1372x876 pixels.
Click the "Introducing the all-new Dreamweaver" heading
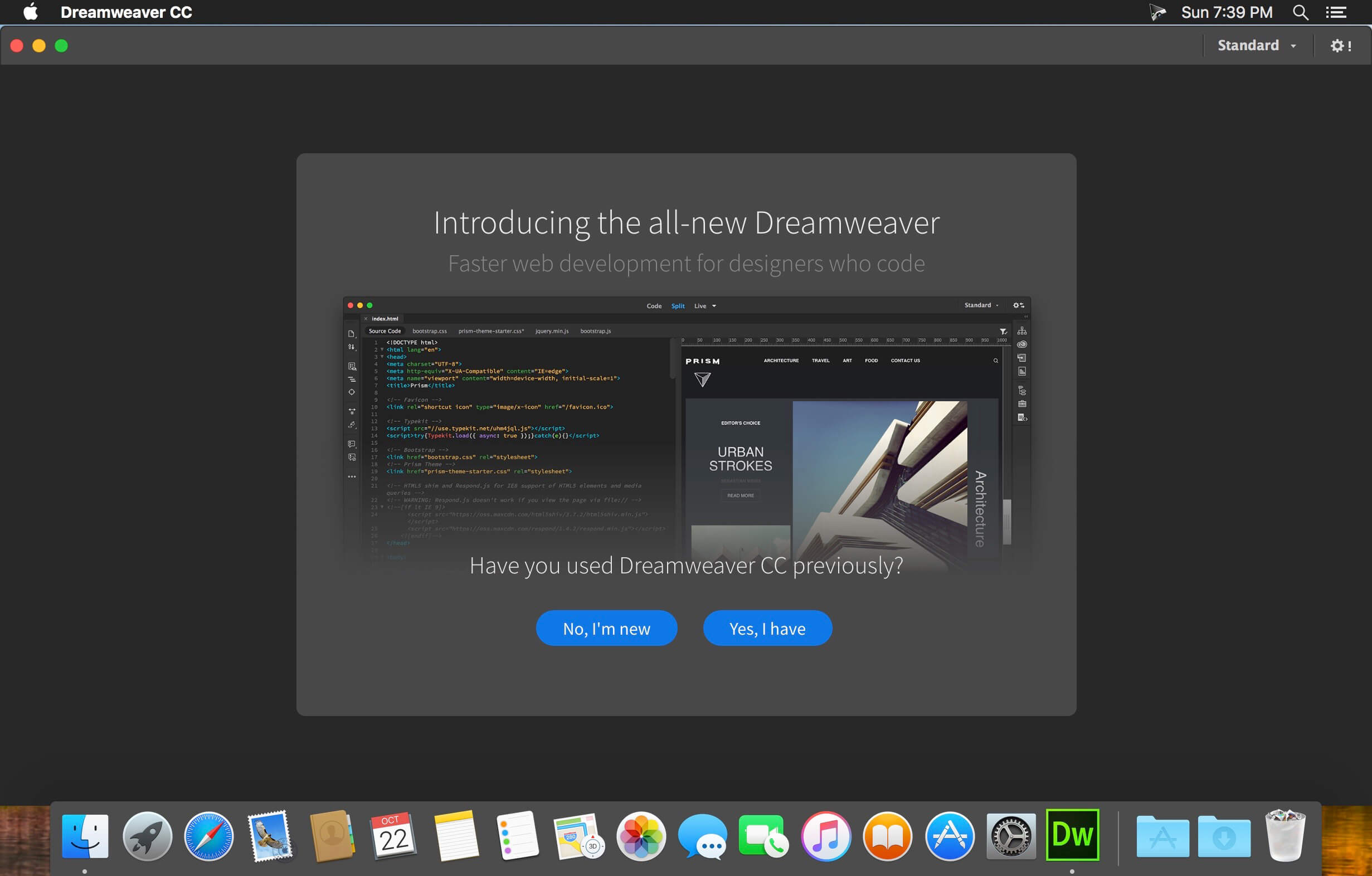point(687,223)
